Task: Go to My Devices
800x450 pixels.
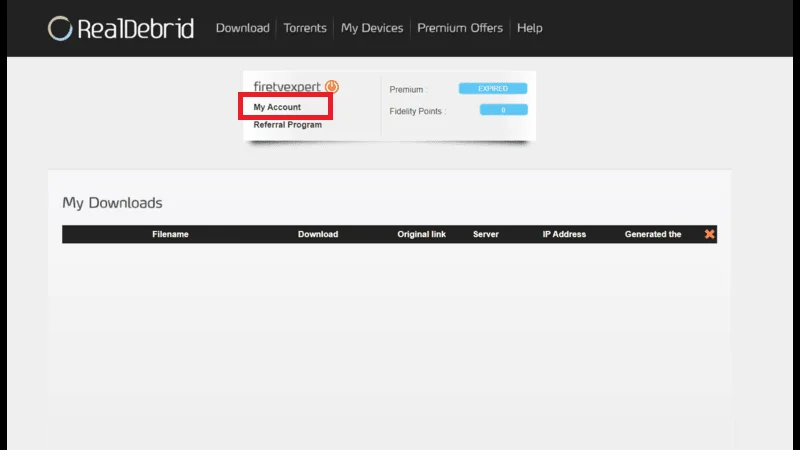Action: click(372, 28)
